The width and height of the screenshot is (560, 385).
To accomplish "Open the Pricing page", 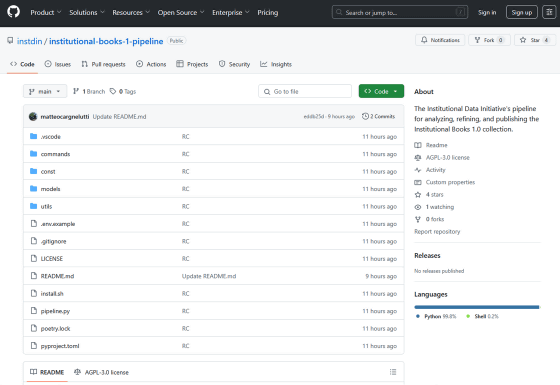I will (x=268, y=12).
